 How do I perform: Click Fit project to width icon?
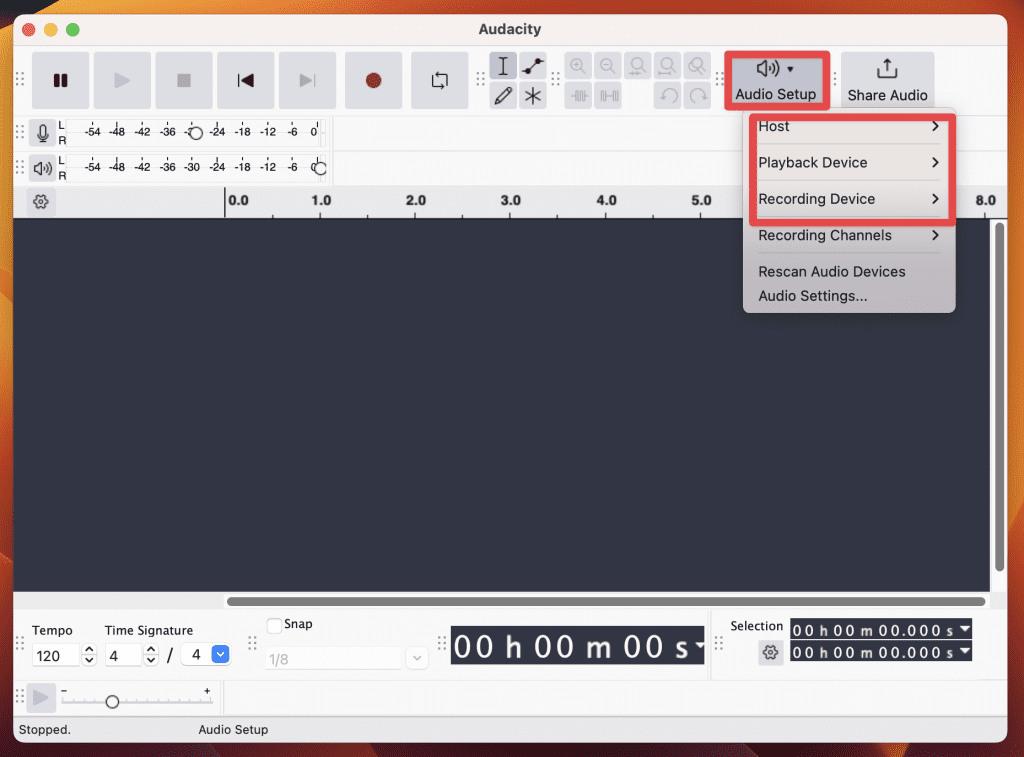click(x=667, y=66)
